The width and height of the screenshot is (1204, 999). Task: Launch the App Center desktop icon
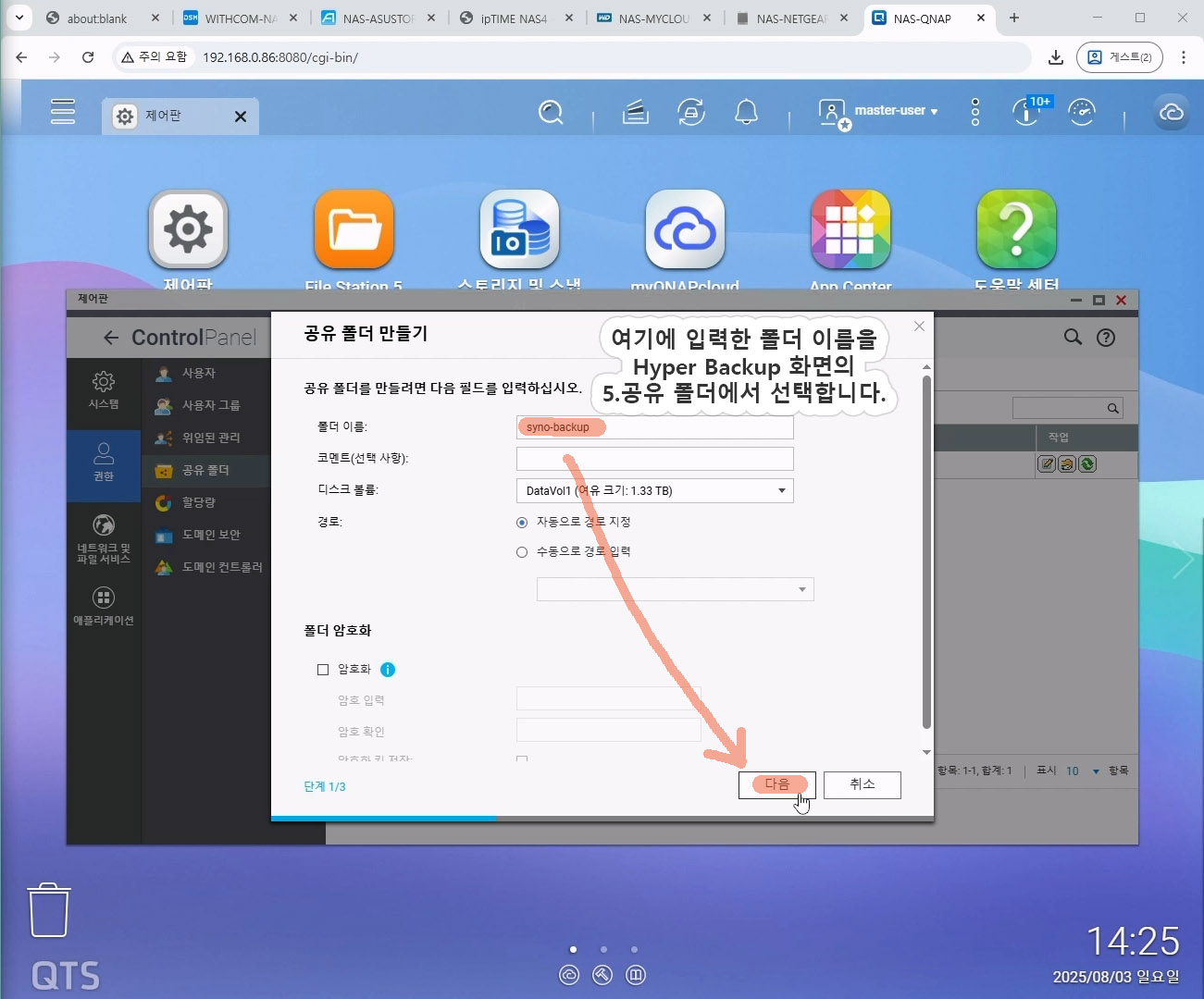pos(850,231)
